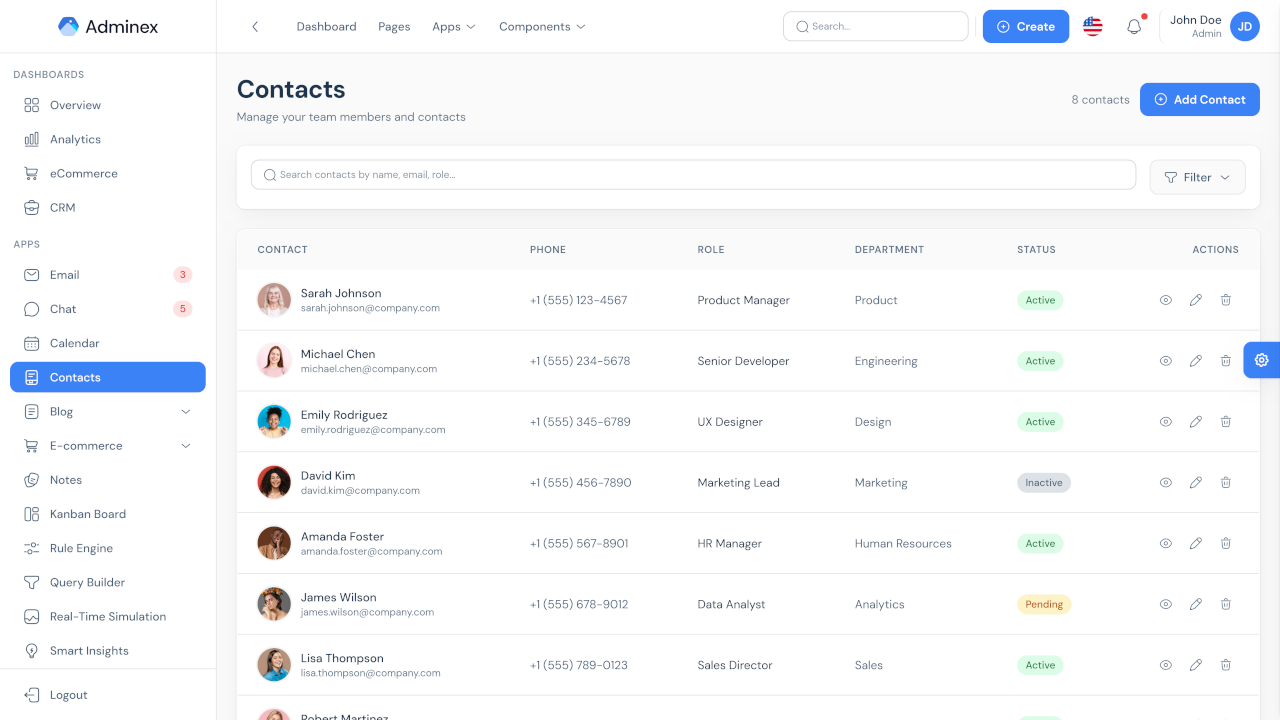Expand the Blog sidebar section
Viewport: 1280px width, 720px height.
point(108,412)
